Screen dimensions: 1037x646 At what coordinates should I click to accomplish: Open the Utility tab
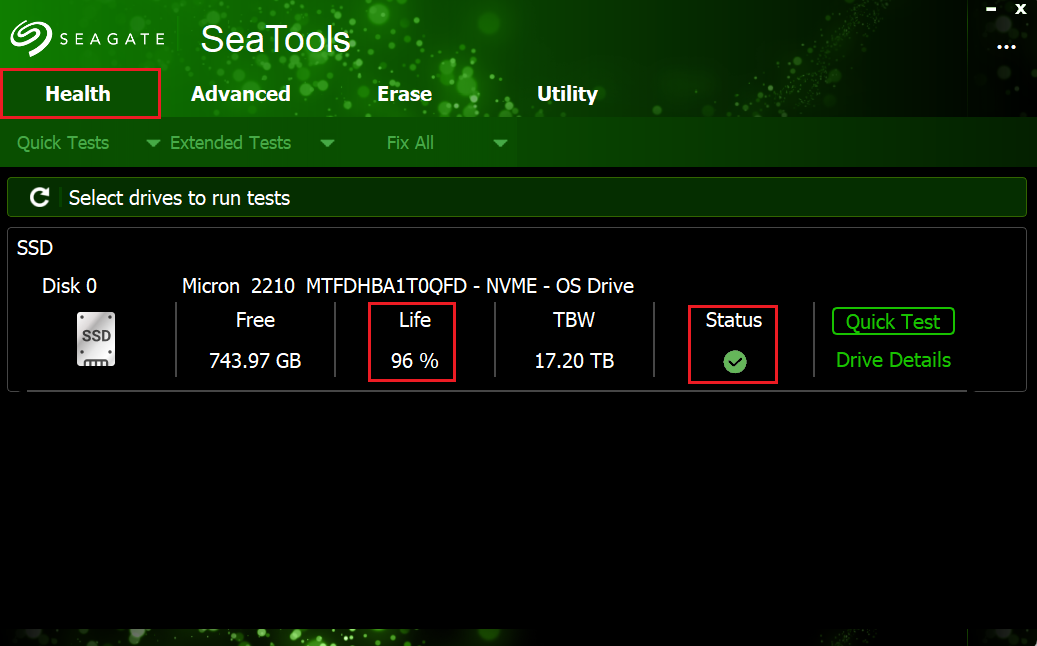point(567,93)
